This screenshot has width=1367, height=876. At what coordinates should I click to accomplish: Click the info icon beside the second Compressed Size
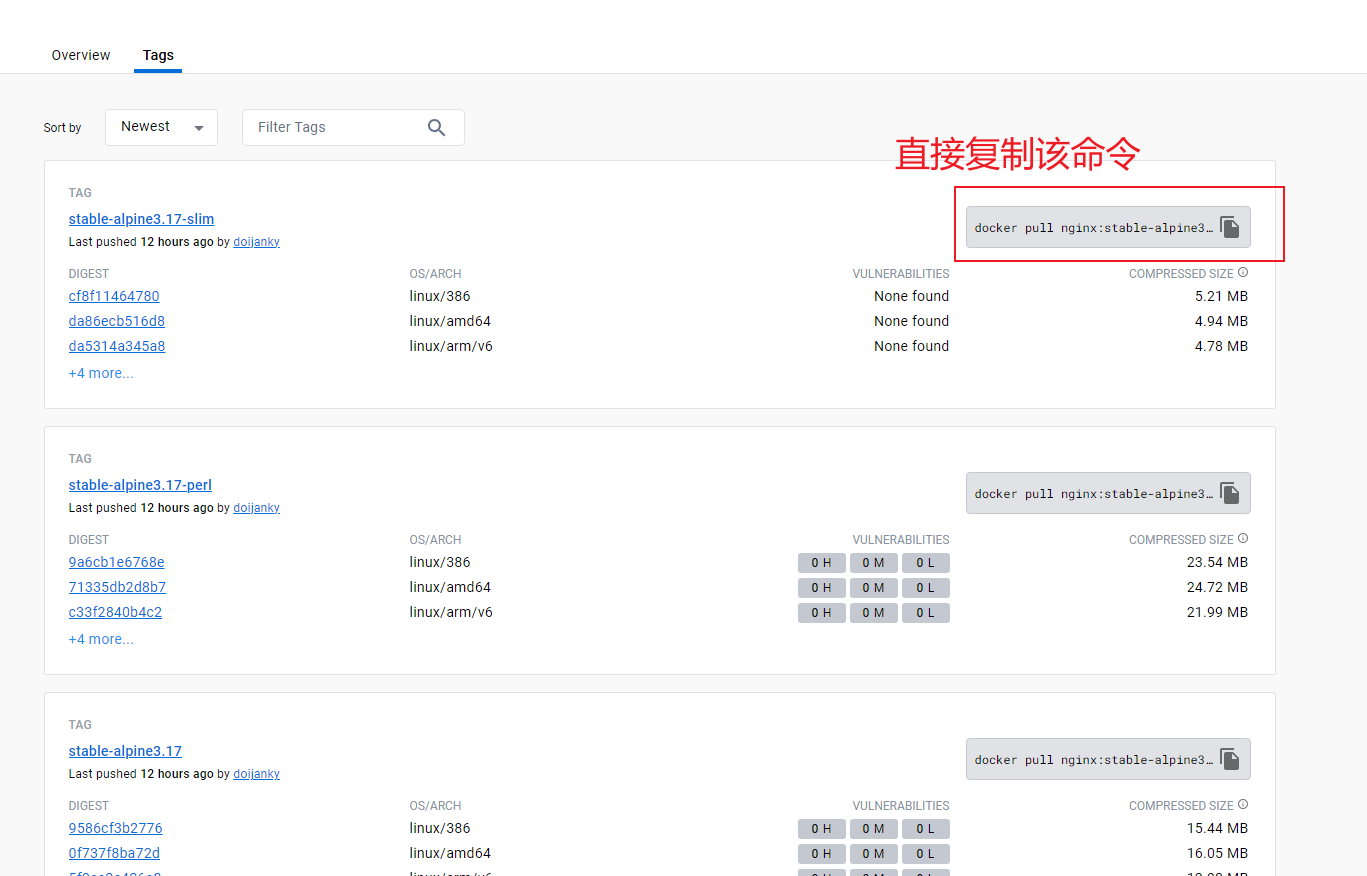point(1243,539)
